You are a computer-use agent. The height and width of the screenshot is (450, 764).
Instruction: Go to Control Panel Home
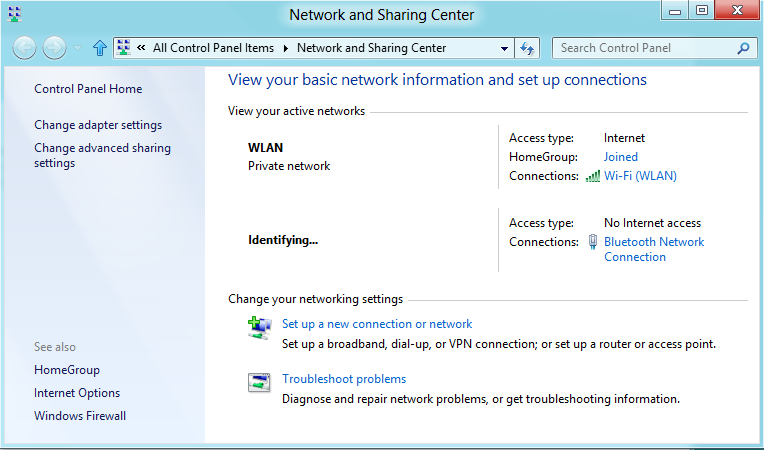click(88, 89)
